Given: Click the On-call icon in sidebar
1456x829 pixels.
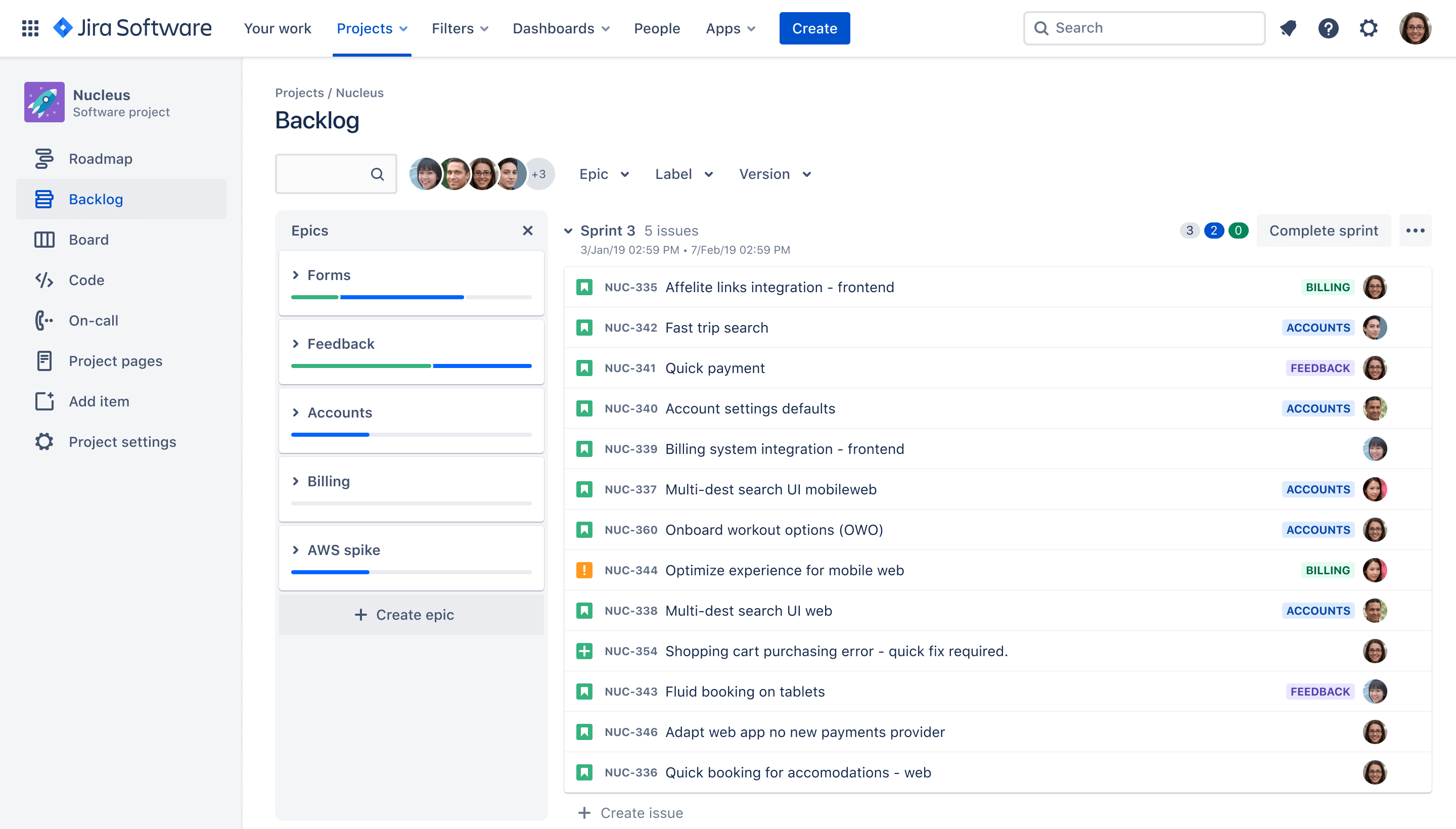Looking at the screenshot, I should [x=42, y=320].
